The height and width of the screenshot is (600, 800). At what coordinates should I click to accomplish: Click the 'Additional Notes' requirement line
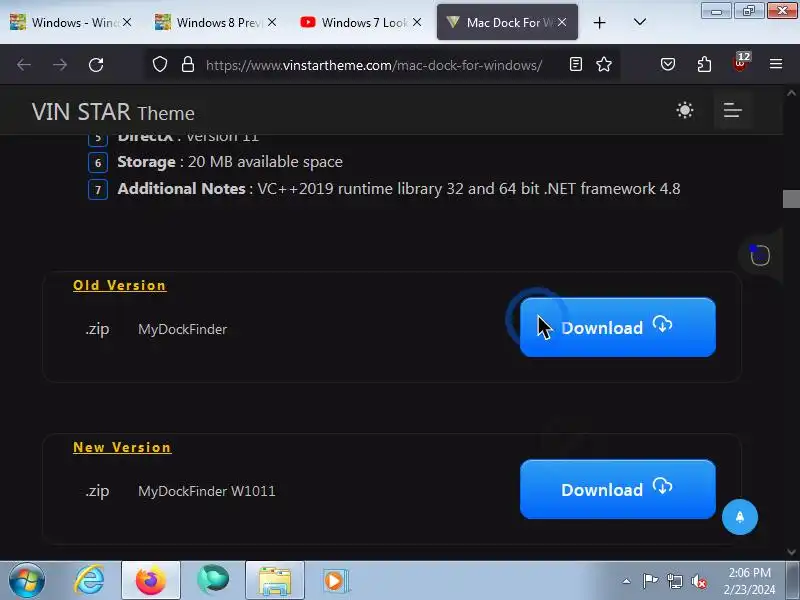pyautogui.click(x=398, y=189)
